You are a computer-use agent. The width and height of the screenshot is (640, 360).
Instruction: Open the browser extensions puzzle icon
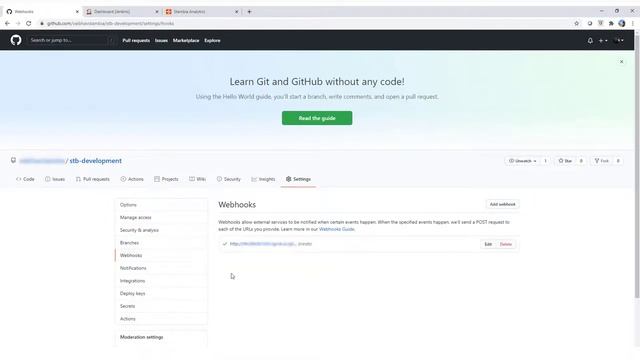tap(611, 23)
